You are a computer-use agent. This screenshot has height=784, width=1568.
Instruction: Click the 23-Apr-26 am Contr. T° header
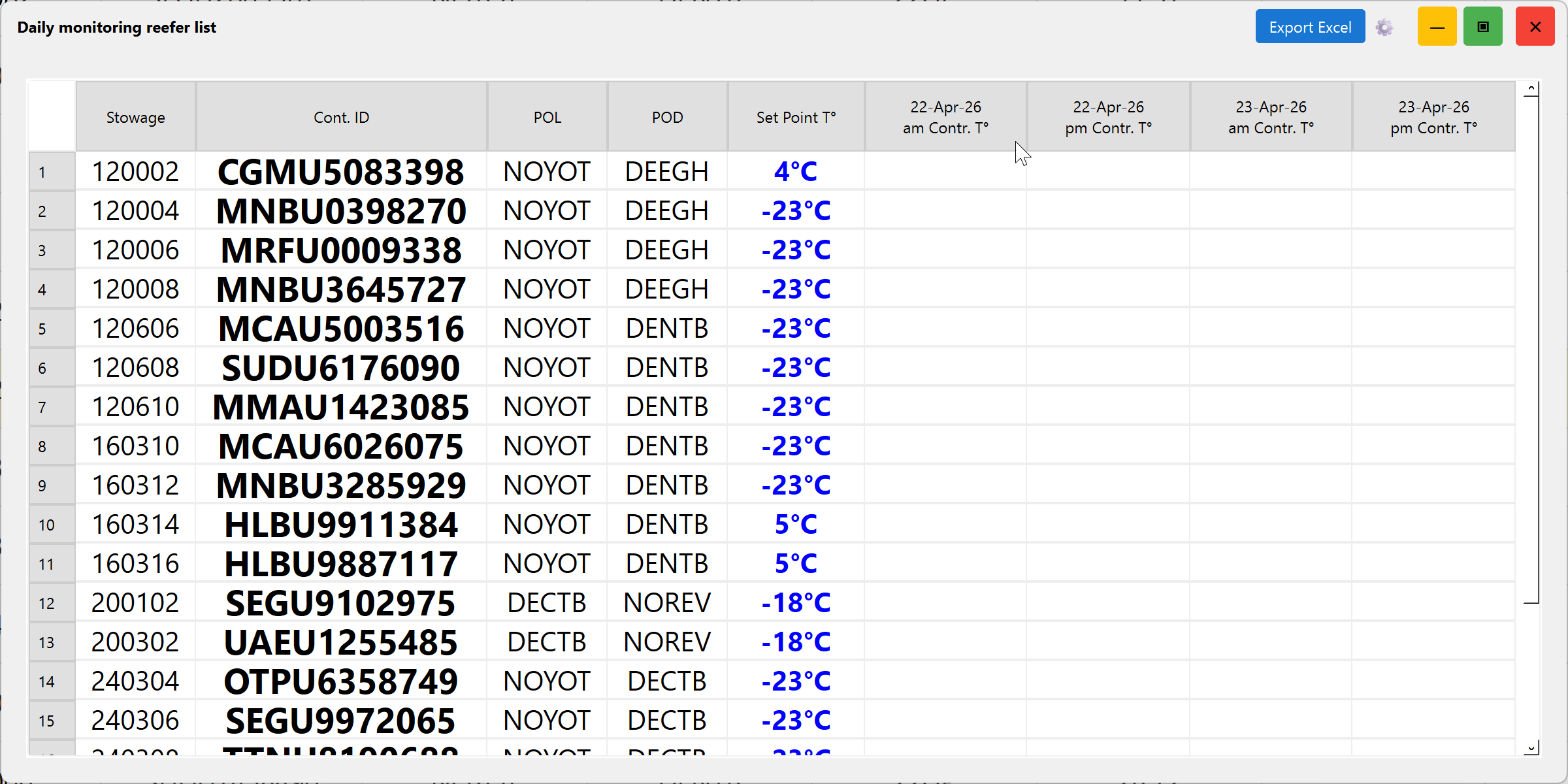1271,117
